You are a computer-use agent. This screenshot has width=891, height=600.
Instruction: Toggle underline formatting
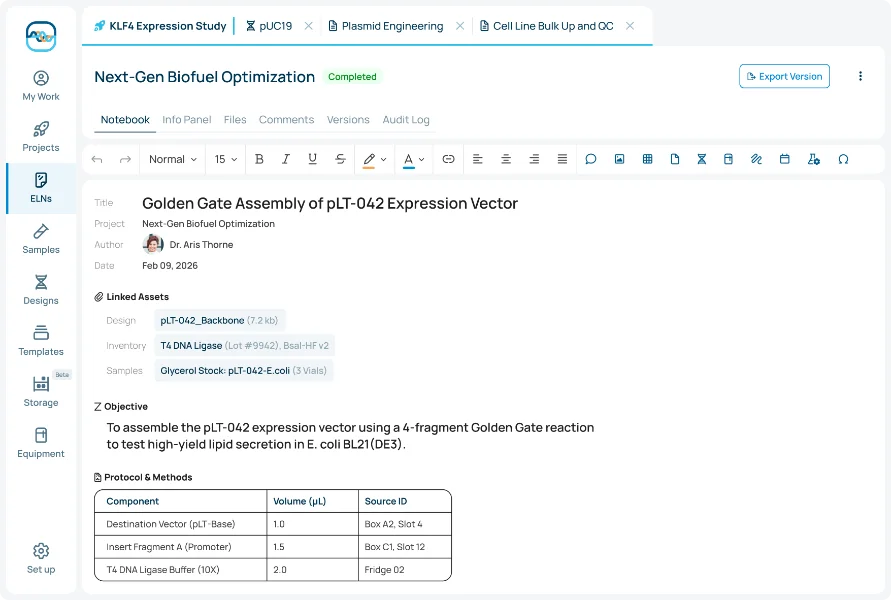(312, 159)
